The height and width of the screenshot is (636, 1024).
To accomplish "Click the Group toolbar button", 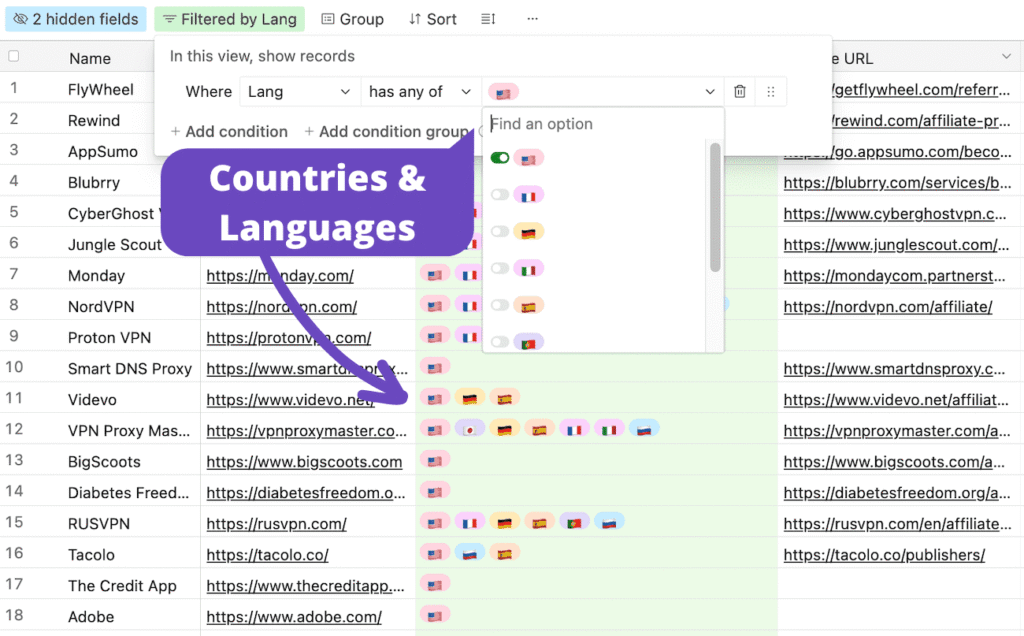I will [353, 19].
